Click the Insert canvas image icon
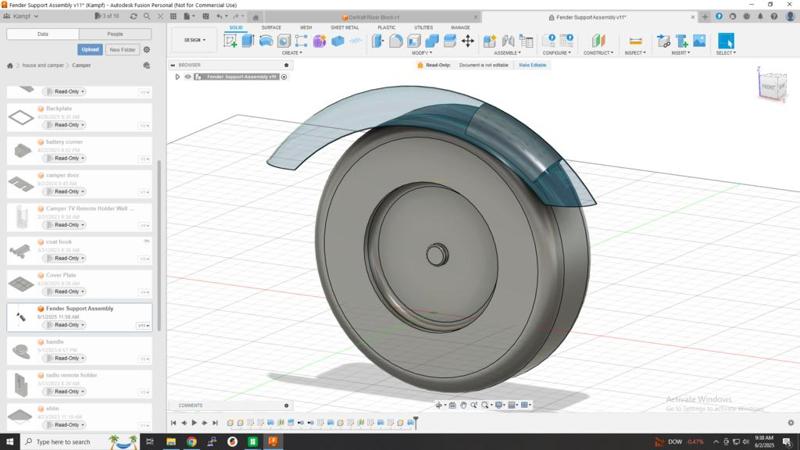Viewport: 800px width, 450px height. pyautogui.click(x=699, y=41)
